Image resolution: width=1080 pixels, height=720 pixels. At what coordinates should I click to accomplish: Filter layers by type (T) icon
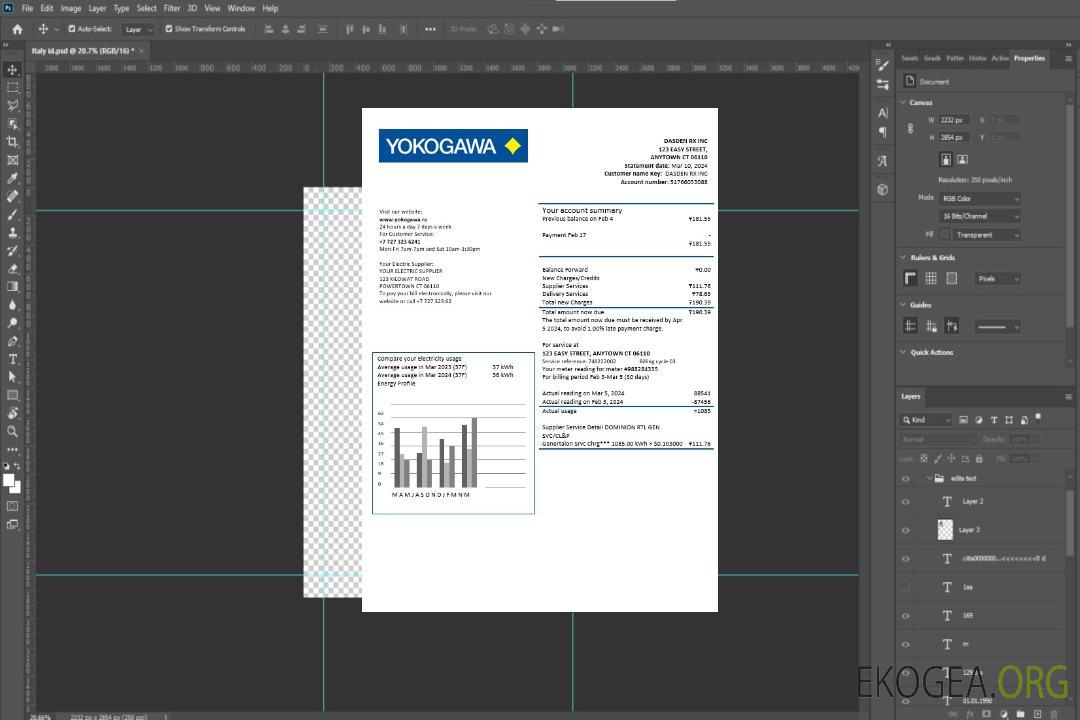pyautogui.click(x=994, y=420)
